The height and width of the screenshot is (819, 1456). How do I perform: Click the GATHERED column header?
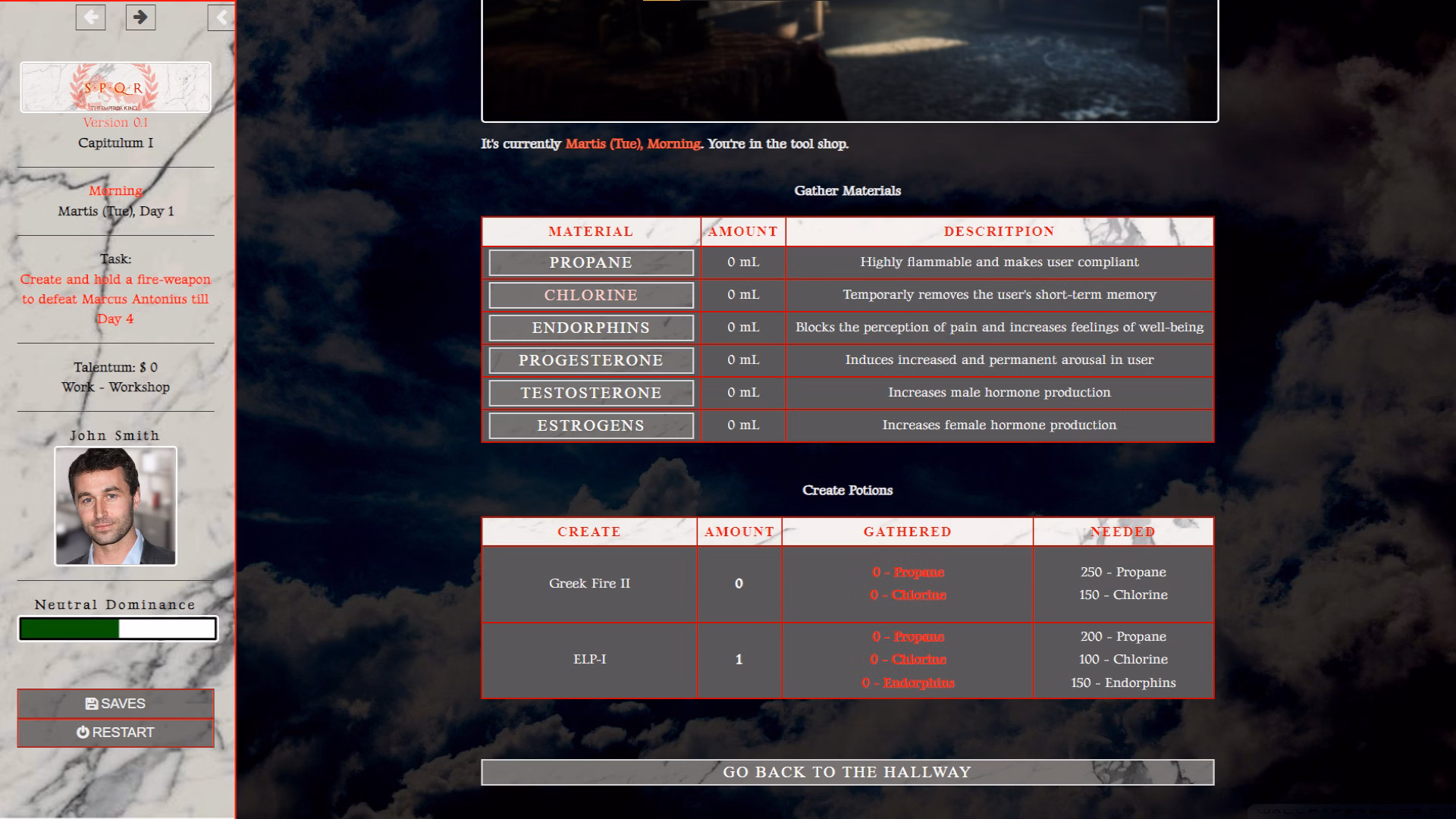(x=907, y=532)
